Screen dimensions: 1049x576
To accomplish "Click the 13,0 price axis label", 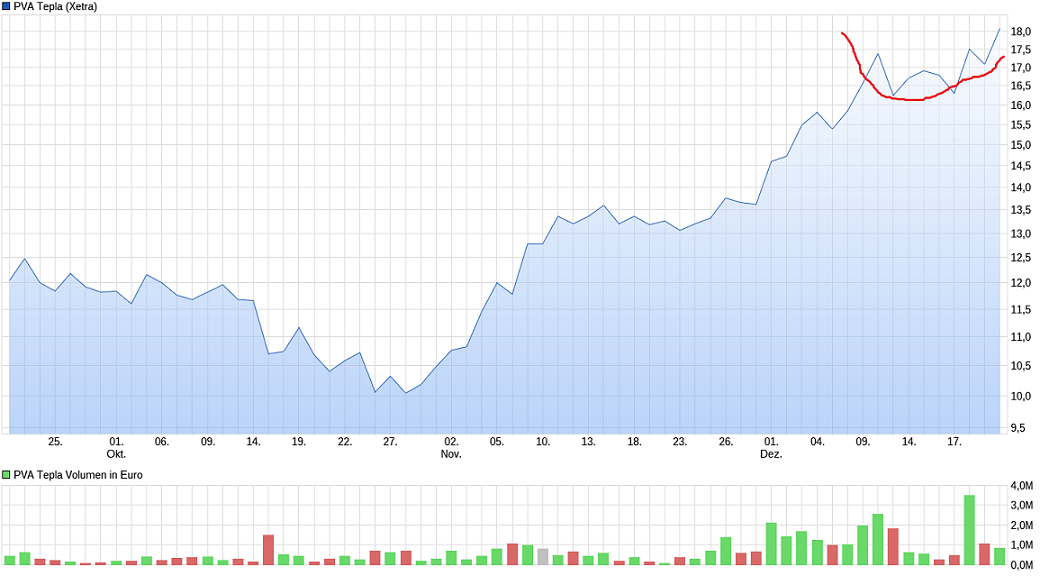I will point(1020,234).
